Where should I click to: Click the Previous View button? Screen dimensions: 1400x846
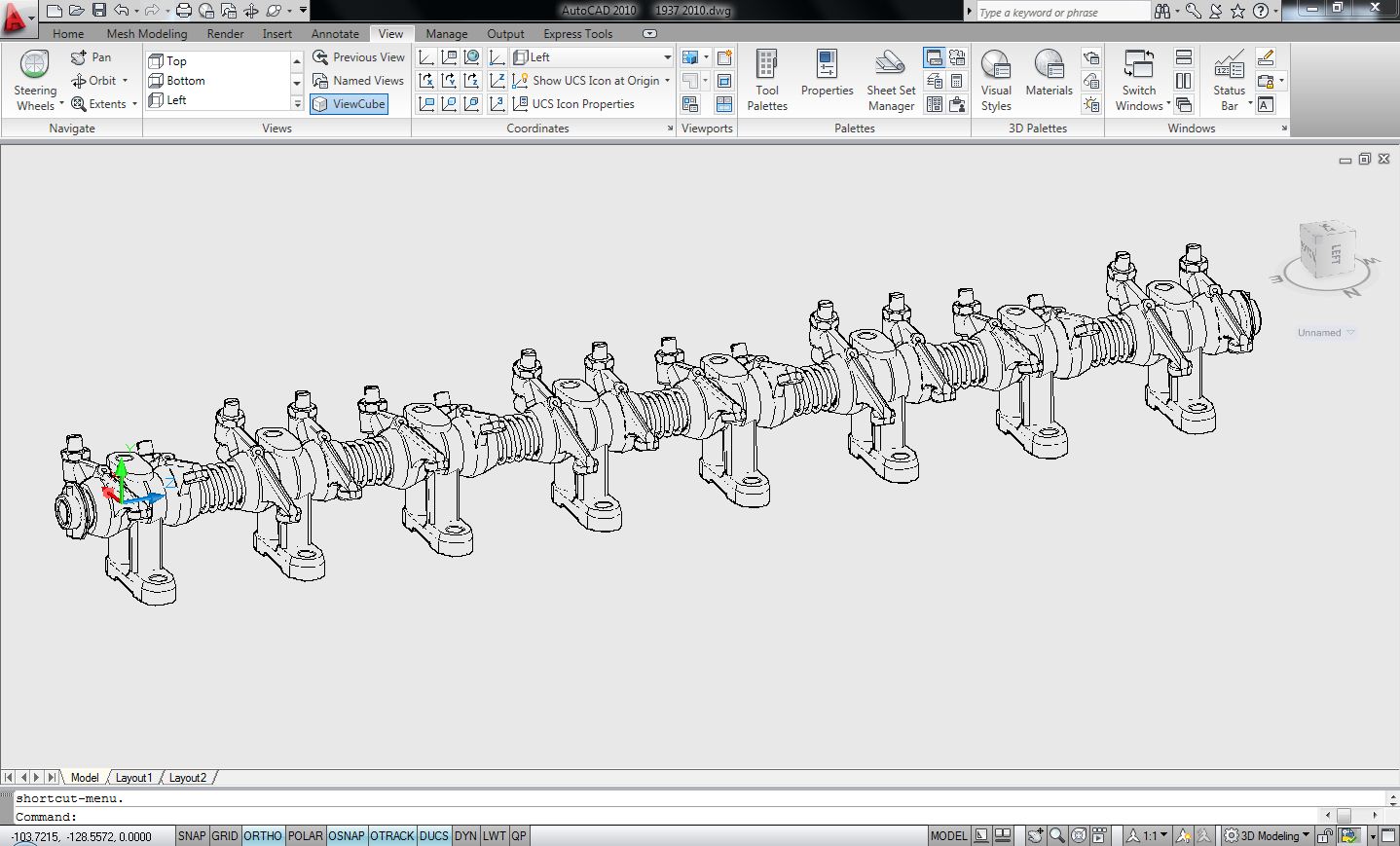point(358,57)
